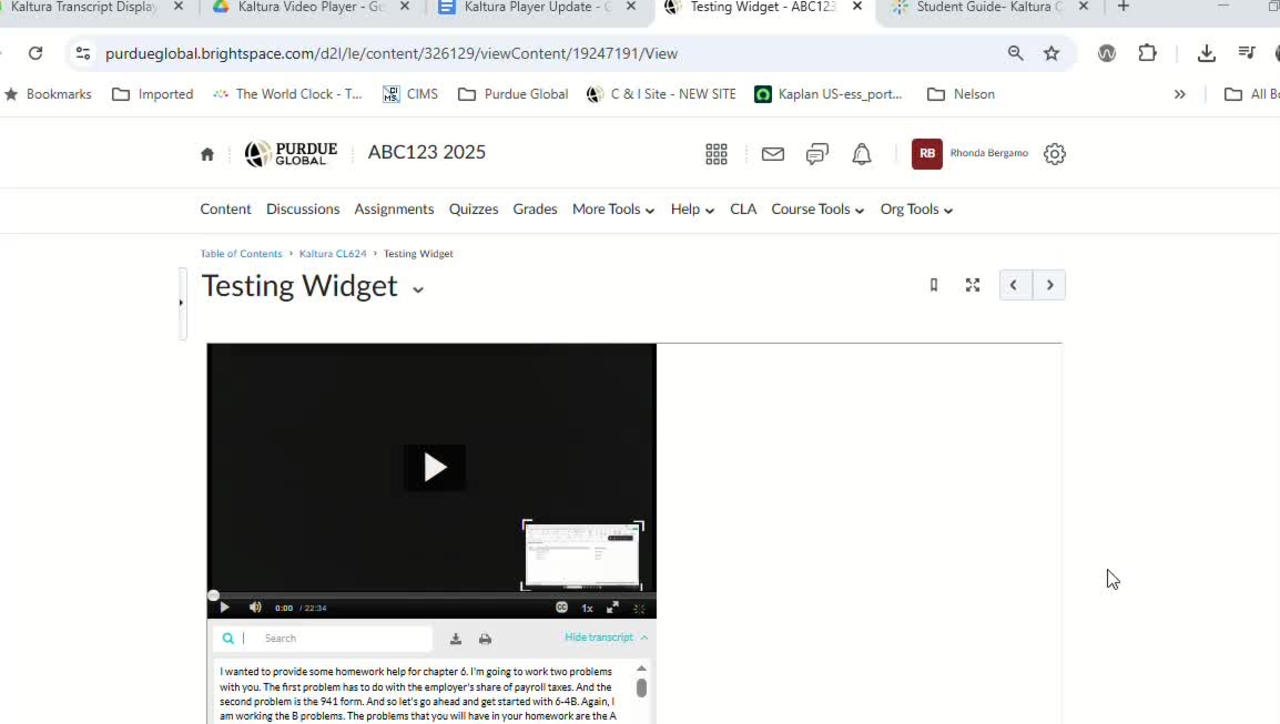Bookmark this topic icon
Screen dimensions: 1280x724
934,285
